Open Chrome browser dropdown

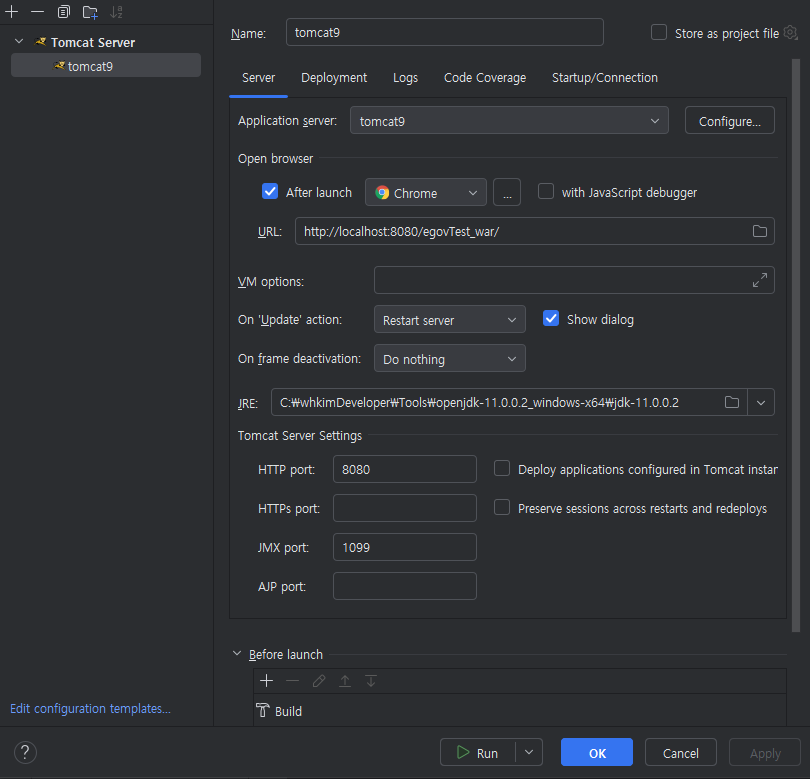(x=426, y=192)
